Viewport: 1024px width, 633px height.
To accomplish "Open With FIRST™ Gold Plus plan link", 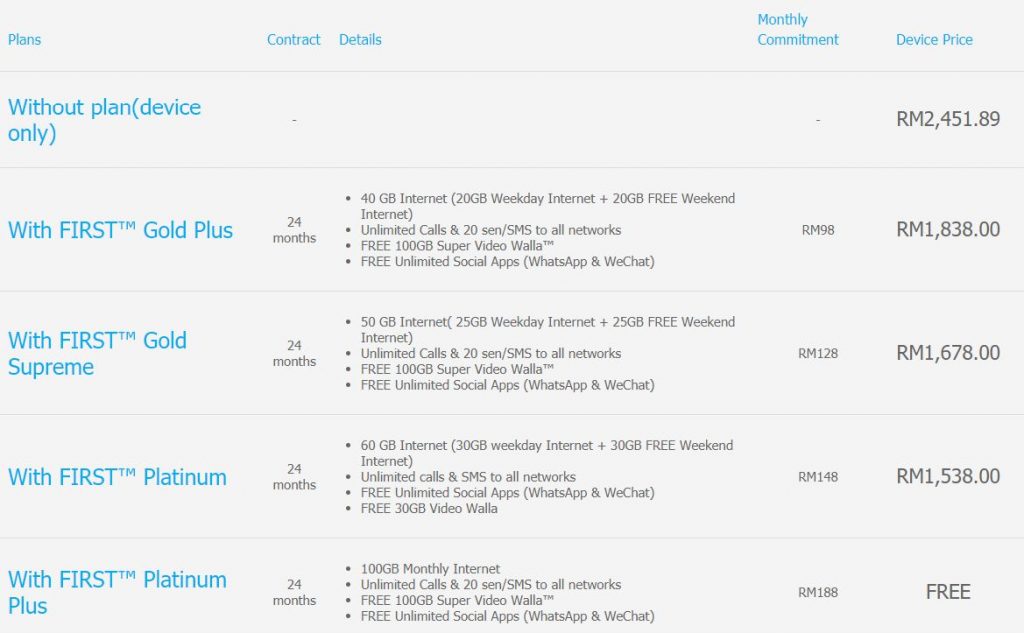I will 120,230.
